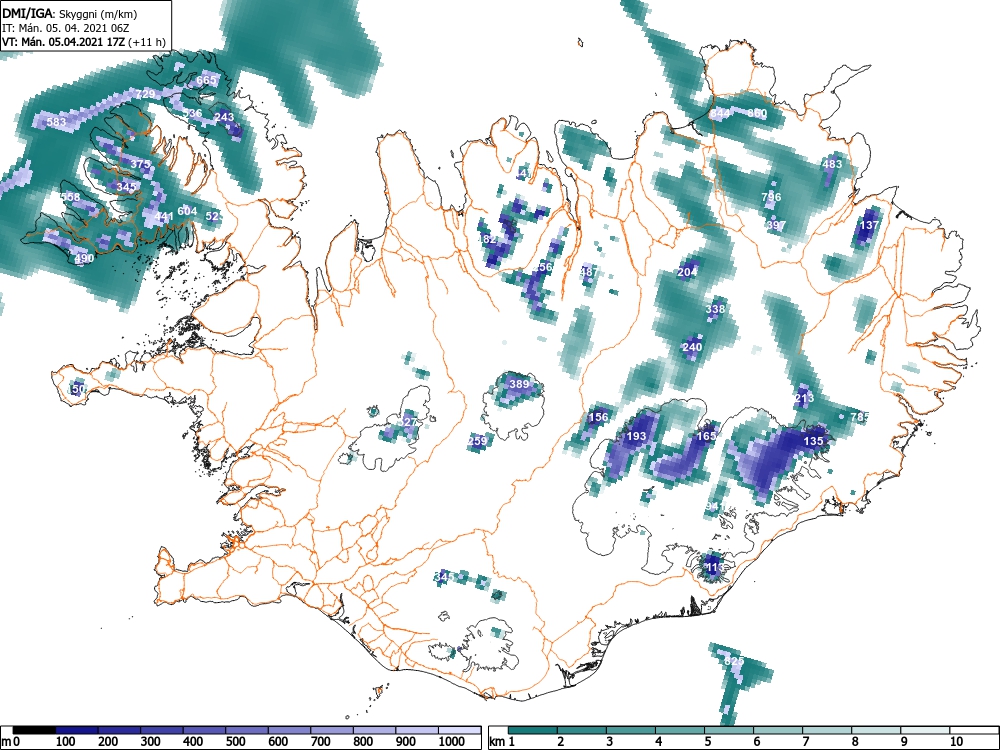Click the 135 visibility value
The width and height of the screenshot is (1000, 750).
(x=813, y=441)
